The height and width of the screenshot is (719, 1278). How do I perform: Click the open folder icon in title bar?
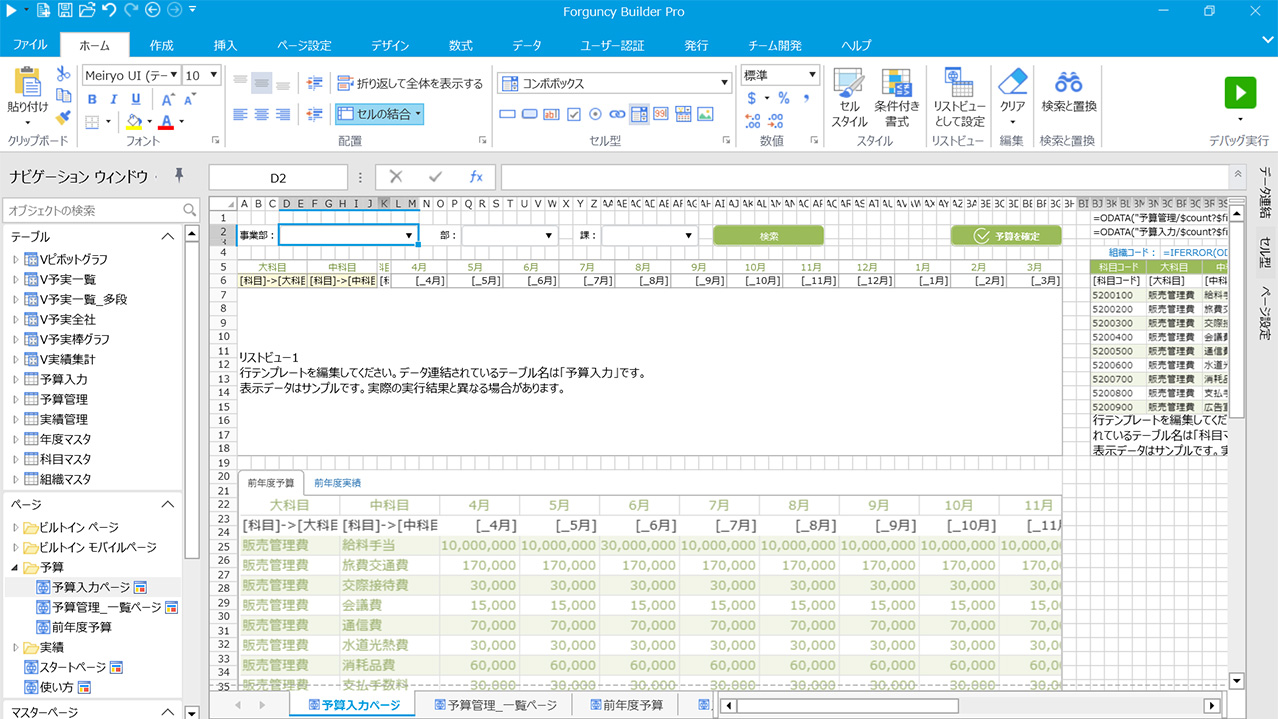(x=86, y=10)
